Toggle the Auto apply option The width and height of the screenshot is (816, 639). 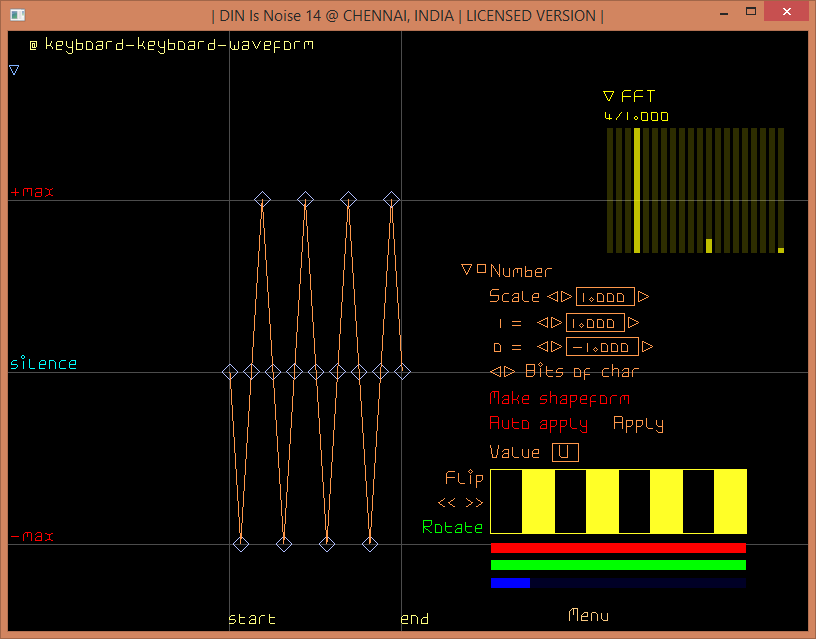[x=538, y=424]
